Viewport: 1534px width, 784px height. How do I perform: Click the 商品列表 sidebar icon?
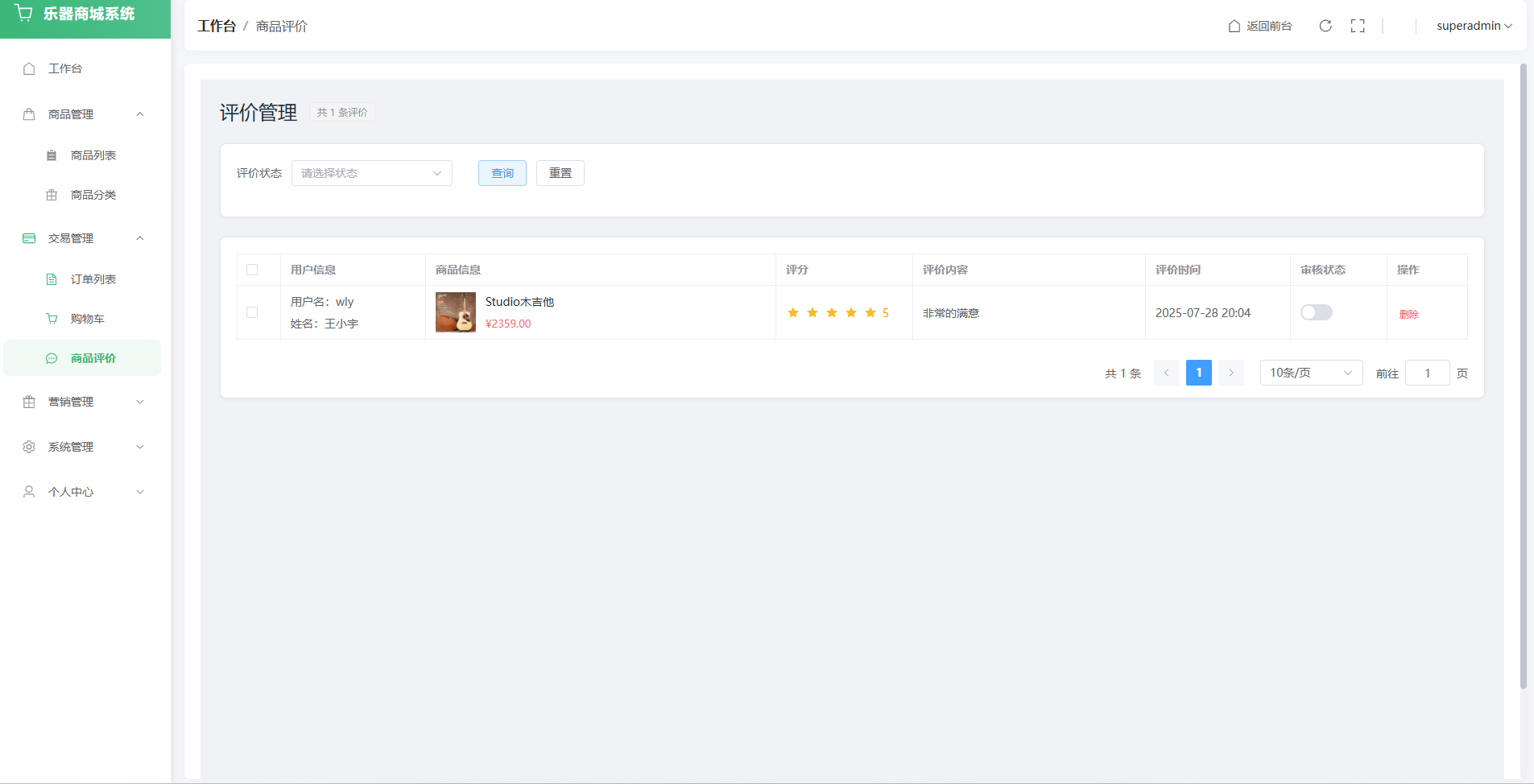pos(52,155)
